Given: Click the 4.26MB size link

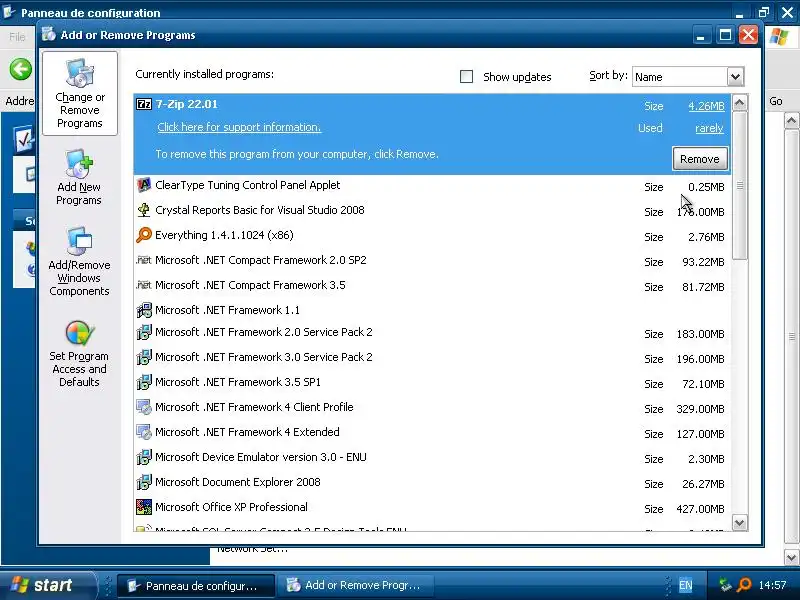Looking at the screenshot, I should [x=706, y=106].
